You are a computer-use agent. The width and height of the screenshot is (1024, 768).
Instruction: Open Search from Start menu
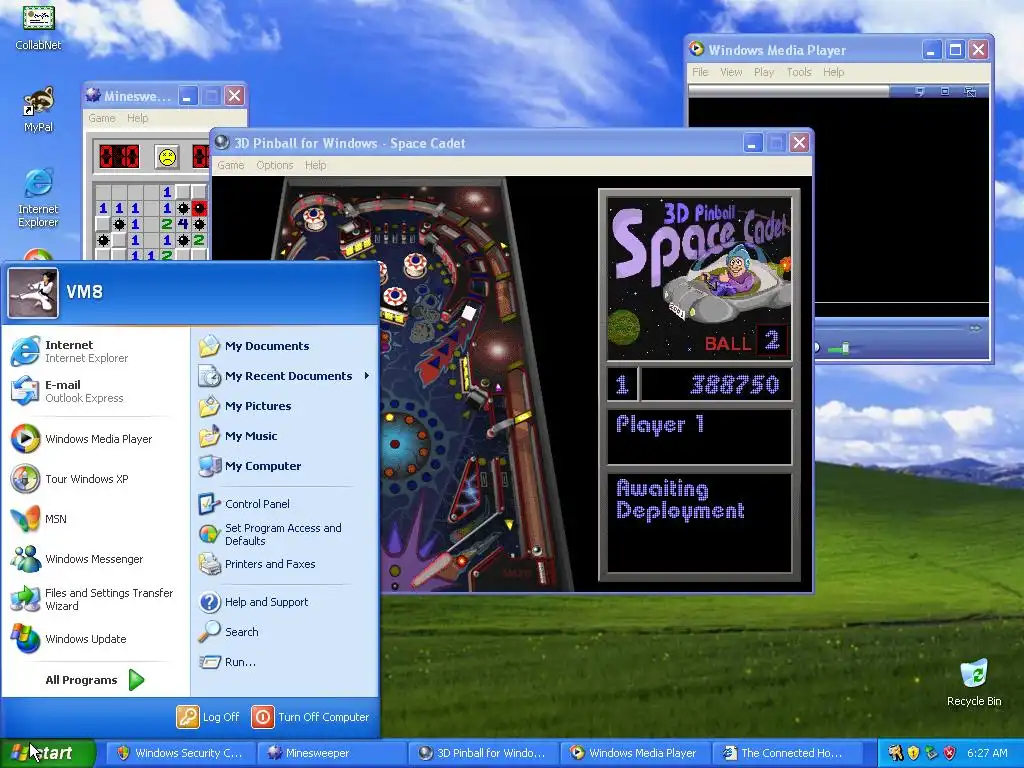tap(285, 632)
